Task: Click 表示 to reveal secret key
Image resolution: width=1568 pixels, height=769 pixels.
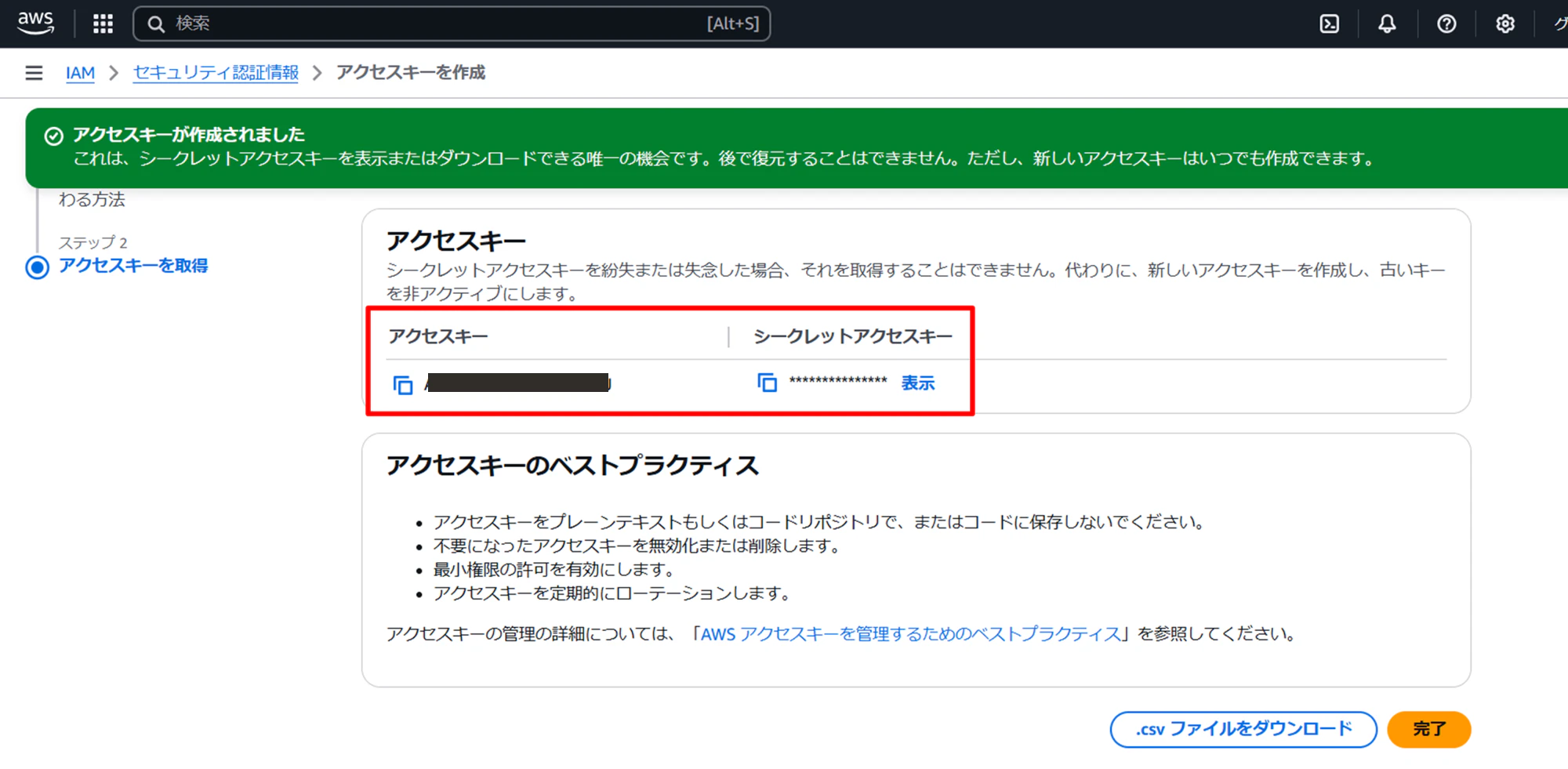Action: 917,383
